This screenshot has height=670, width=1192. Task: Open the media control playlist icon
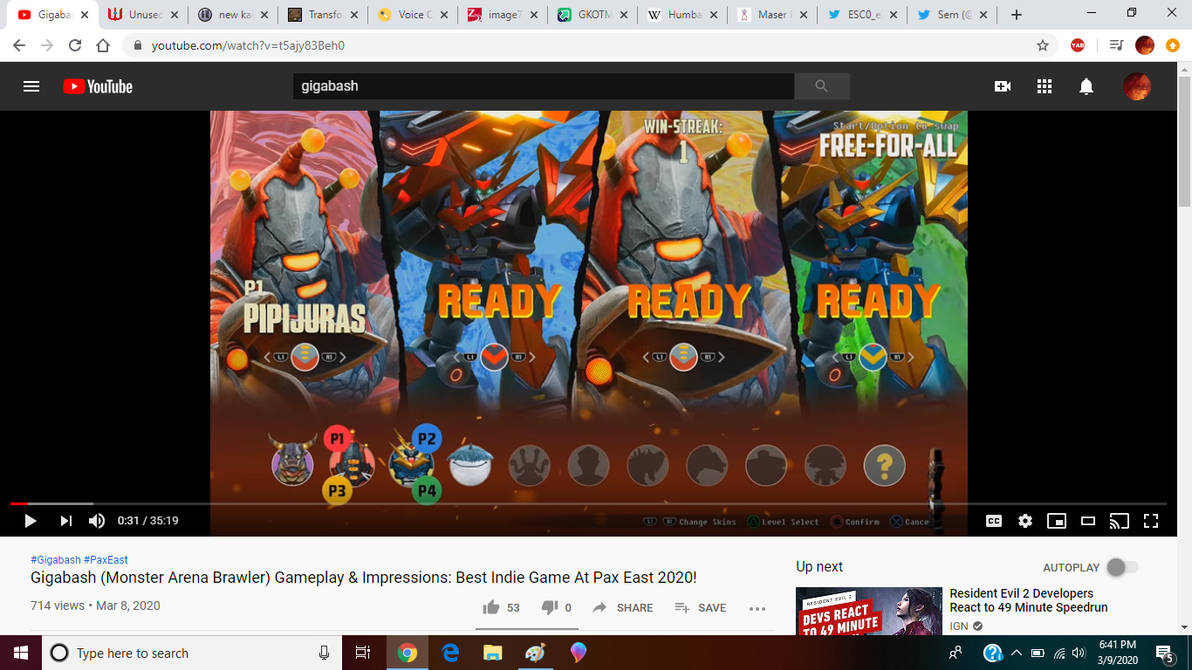(x=1116, y=46)
